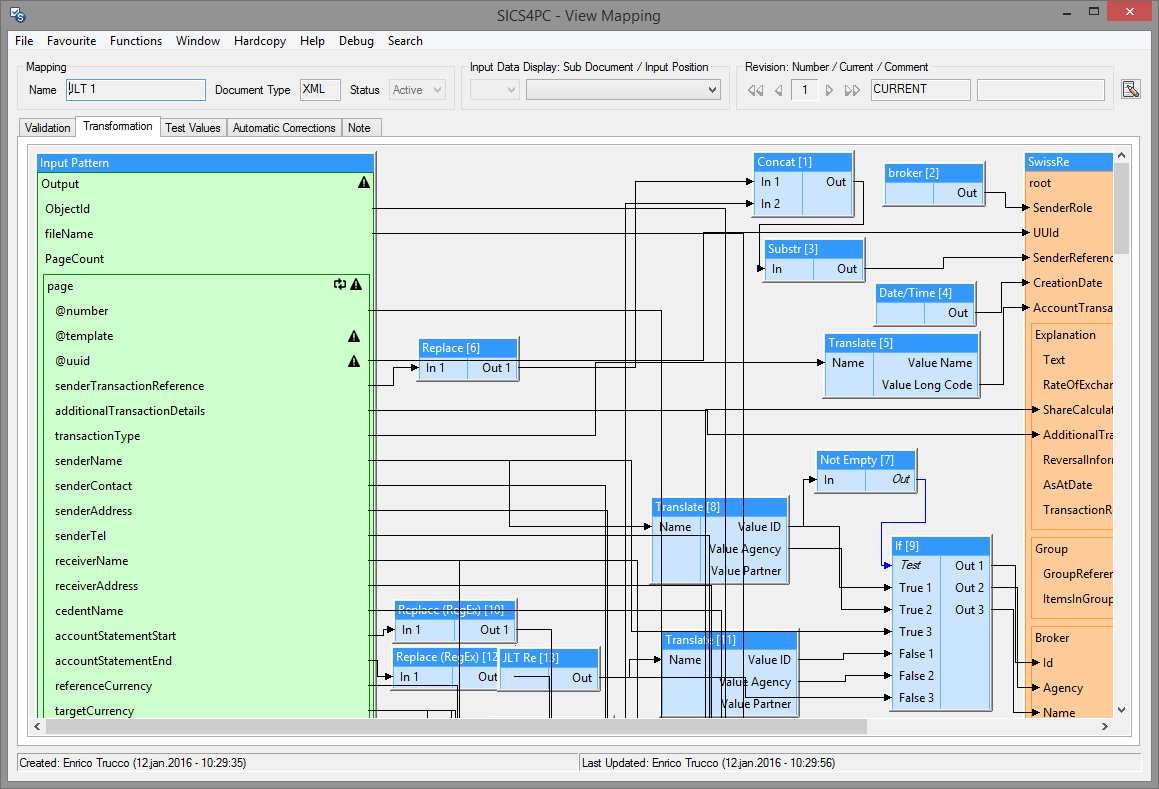Click warning icon next to Output
1159x789 pixels.
pyautogui.click(x=364, y=183)
